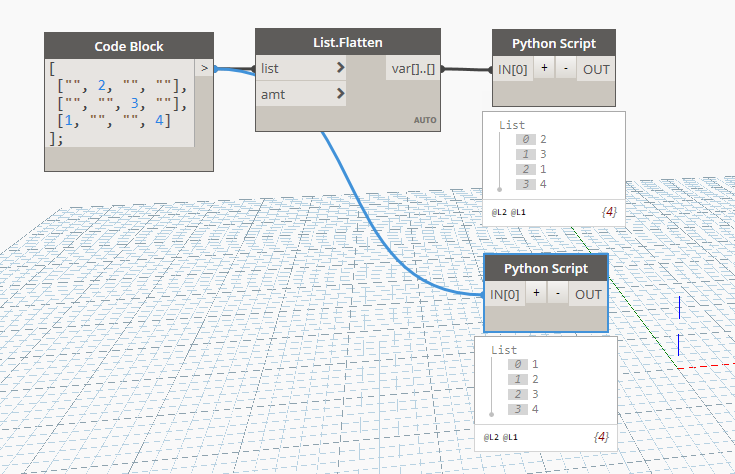
Task: Click {4} item count in upper preview
Action: (609, 212)
